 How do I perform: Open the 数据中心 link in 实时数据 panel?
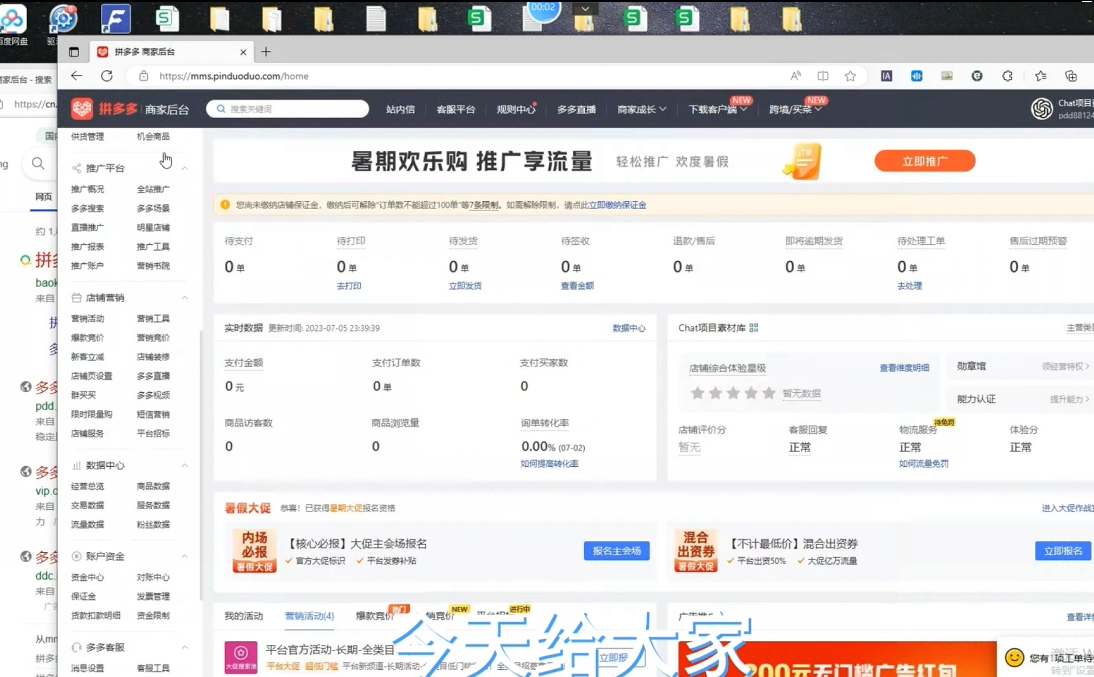tap(628, 328)
